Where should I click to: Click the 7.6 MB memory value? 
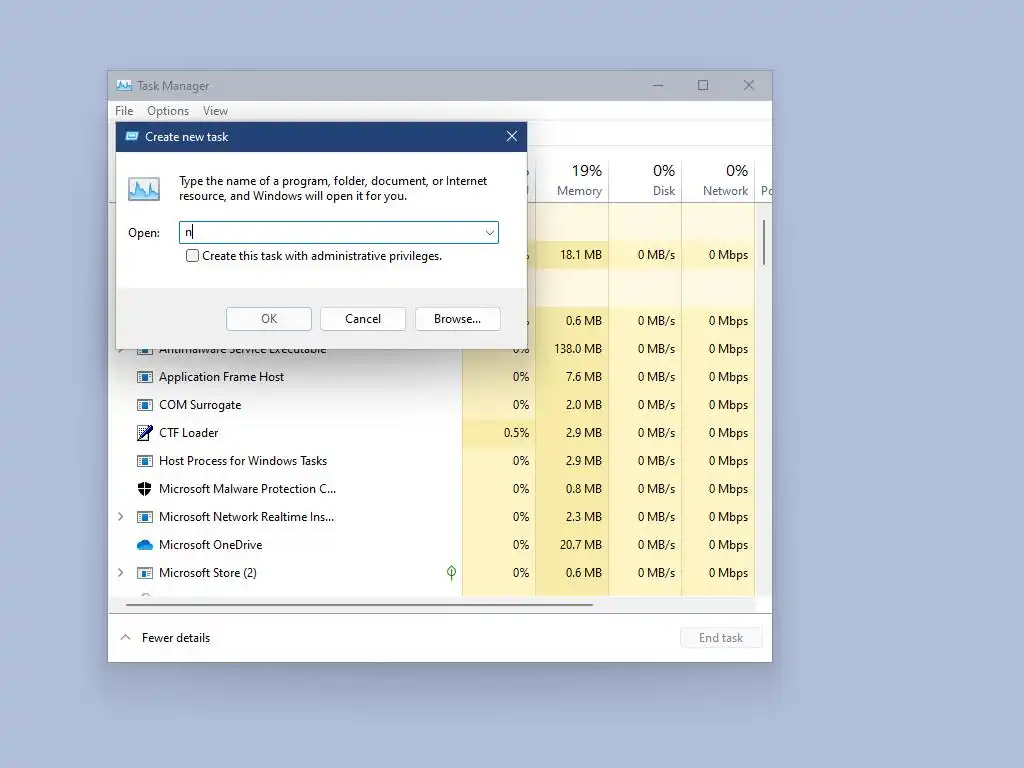[584, 377]
